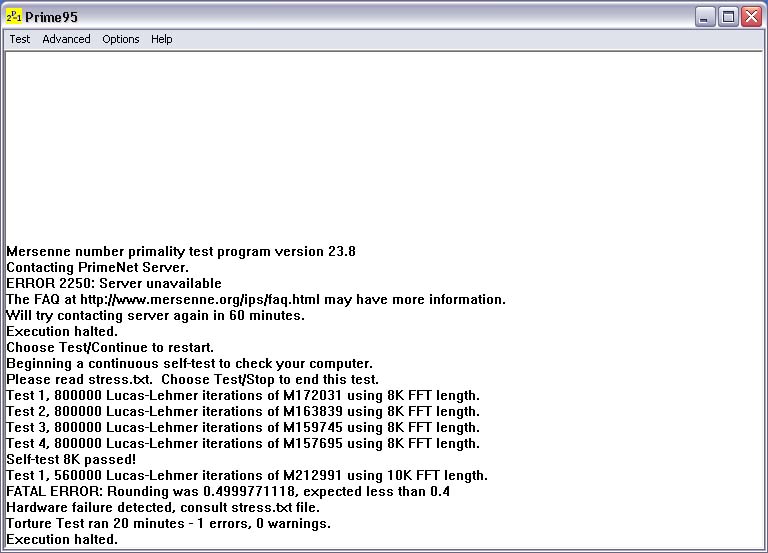Click the 'FATAL ERROR: Rounding was' line
This screenshot has width=768, height=553.
[228, 491]
